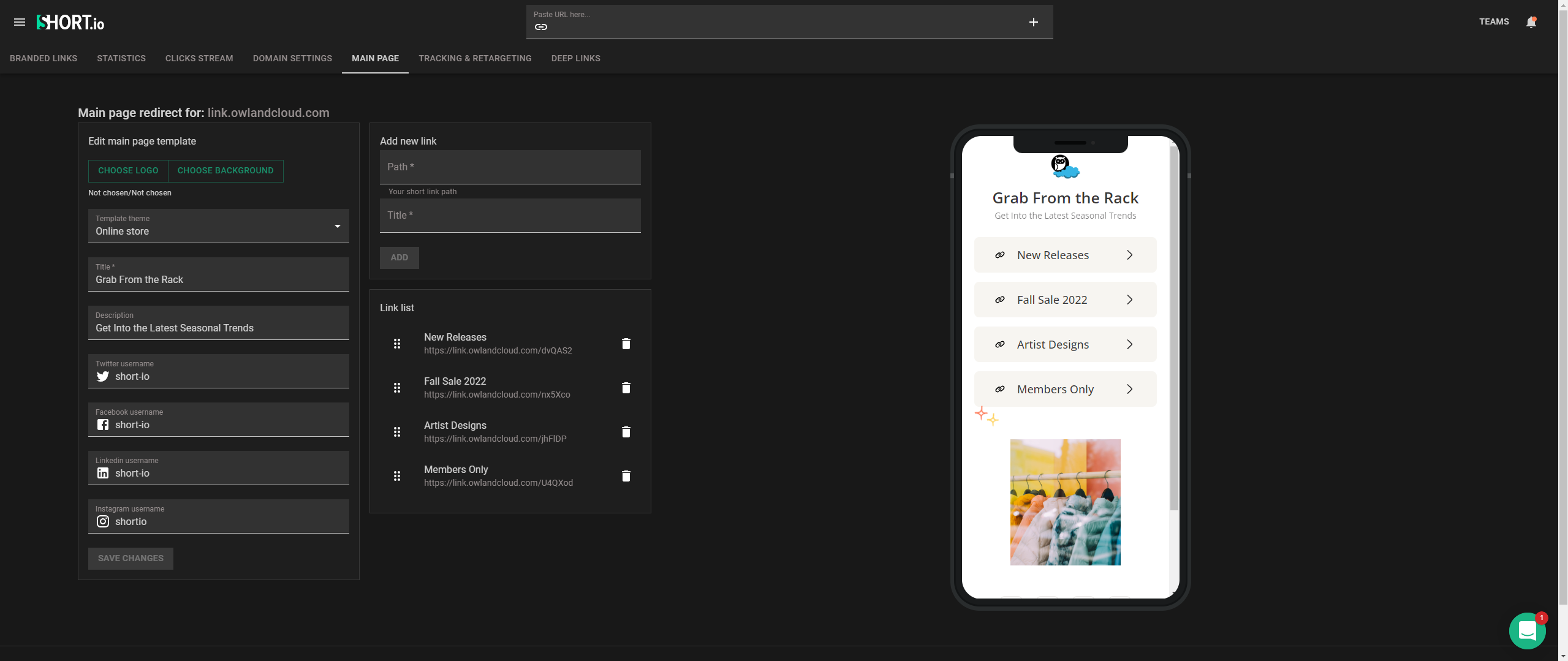
Task: Select the Main Page tab
Action: pyautogui.click(x=375, y=58)
